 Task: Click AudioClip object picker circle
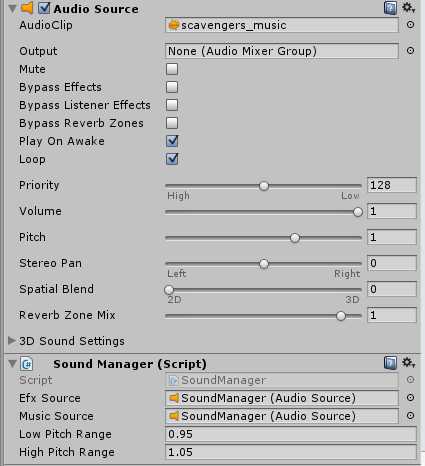410,25
